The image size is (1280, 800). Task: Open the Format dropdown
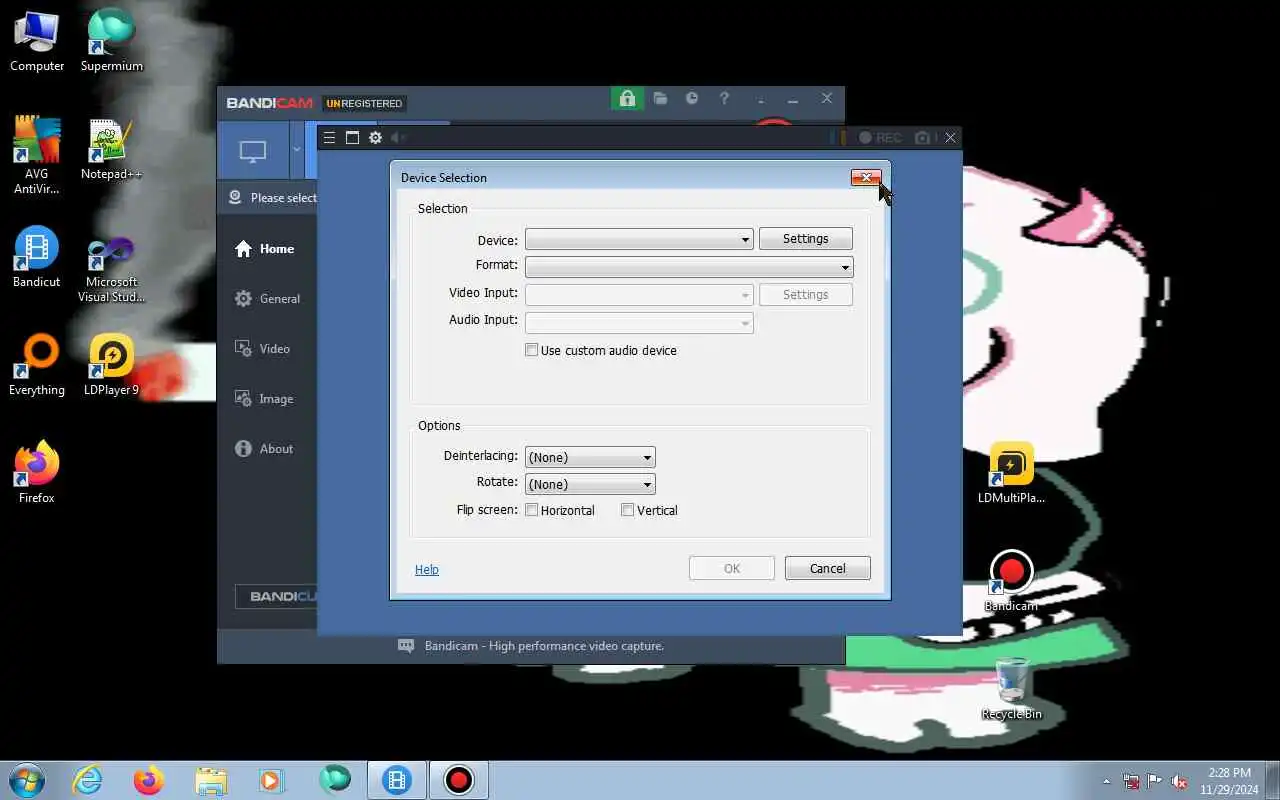[x=689, y=267]
